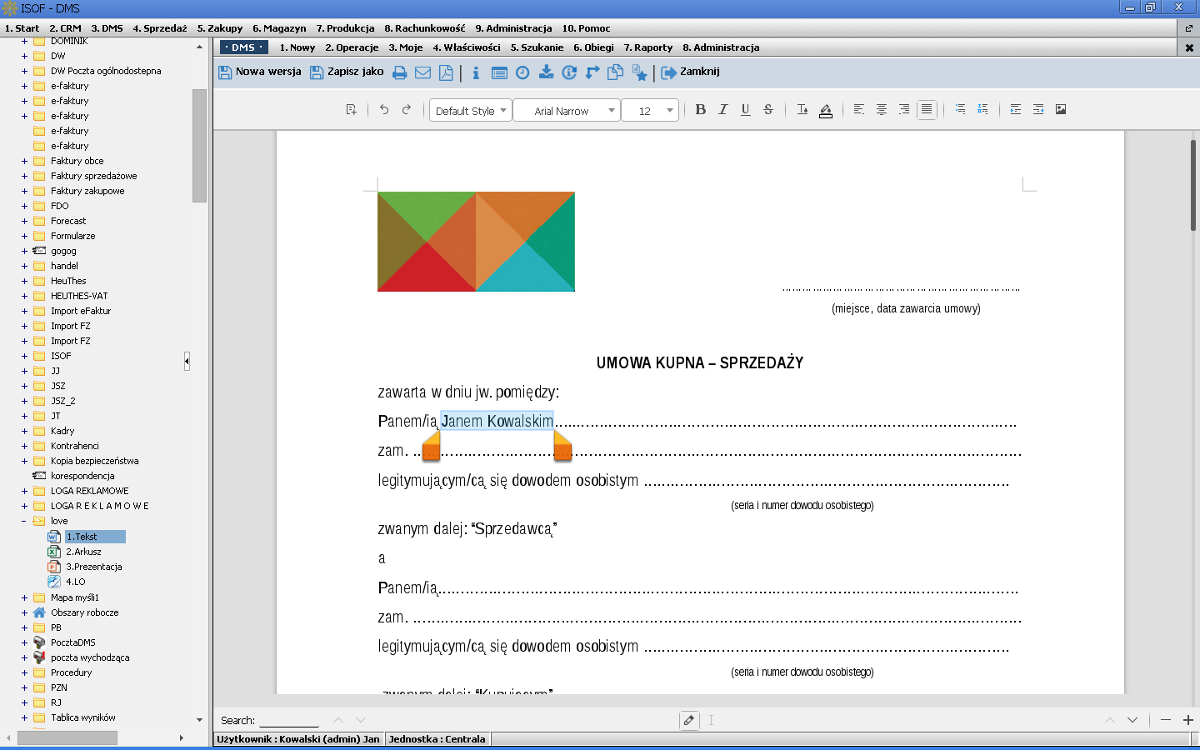
Task: Open the text highlight color tool
Action: 825,110
